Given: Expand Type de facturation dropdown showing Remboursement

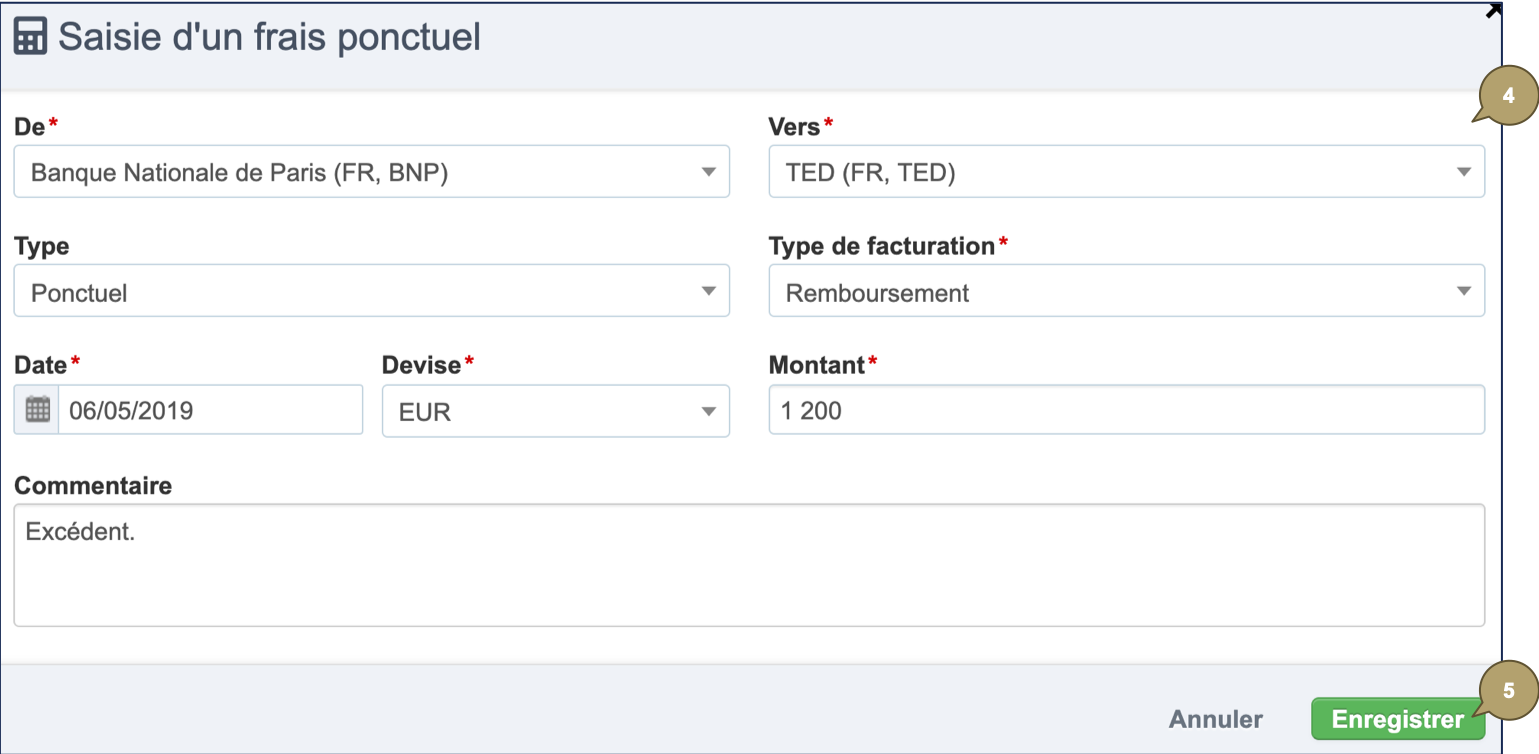Looking at the screenshot, I should 1126,292.
